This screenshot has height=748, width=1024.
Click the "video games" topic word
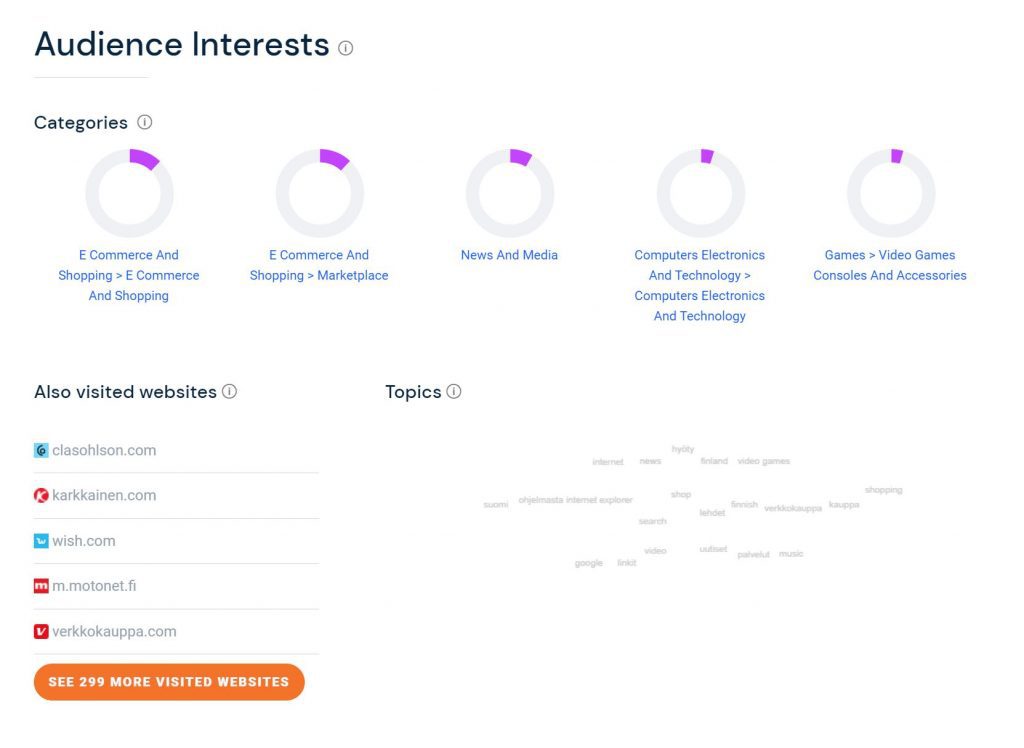tap(763, 461)
